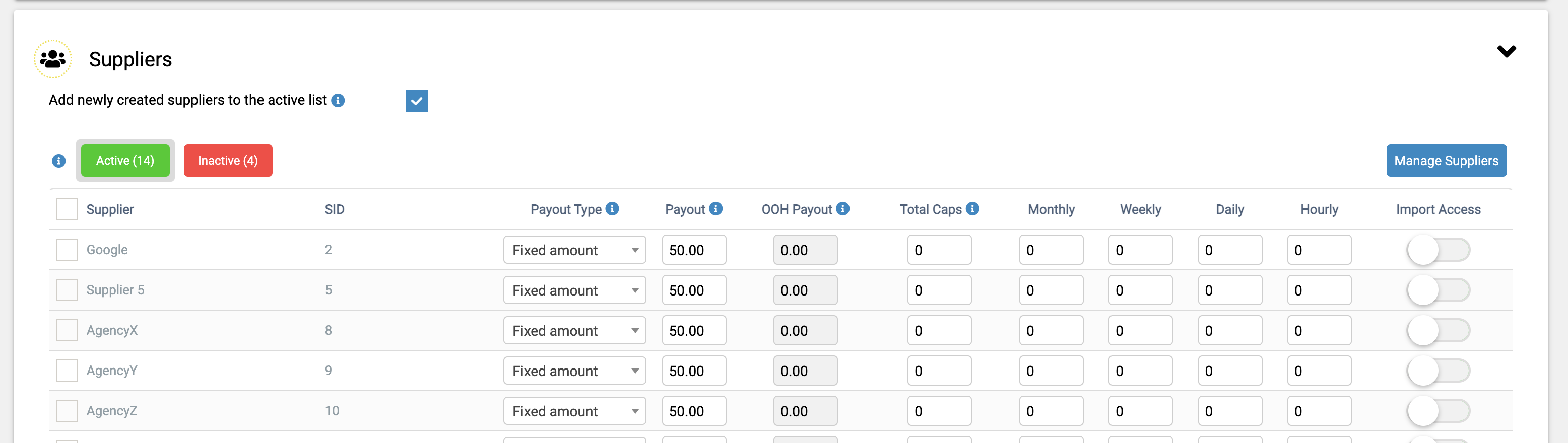Screen dimensions: 1568x443
Task: Click the AgencyX supplier name
Action: pos(112,330)
